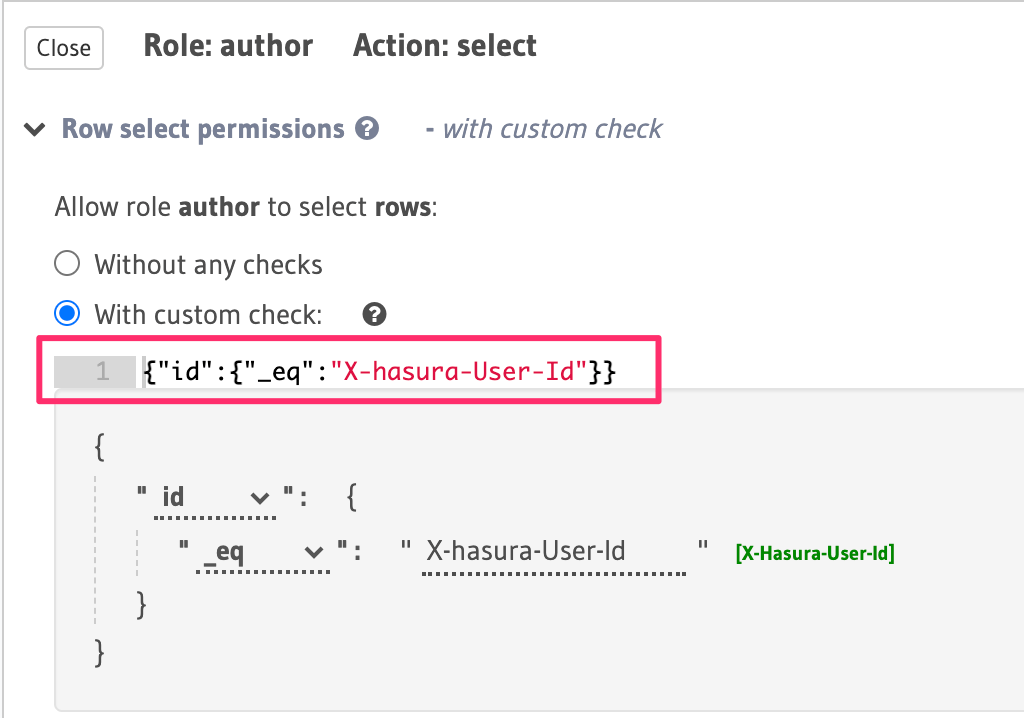
Task: Click the Without any checks label text
Action: 208,265
